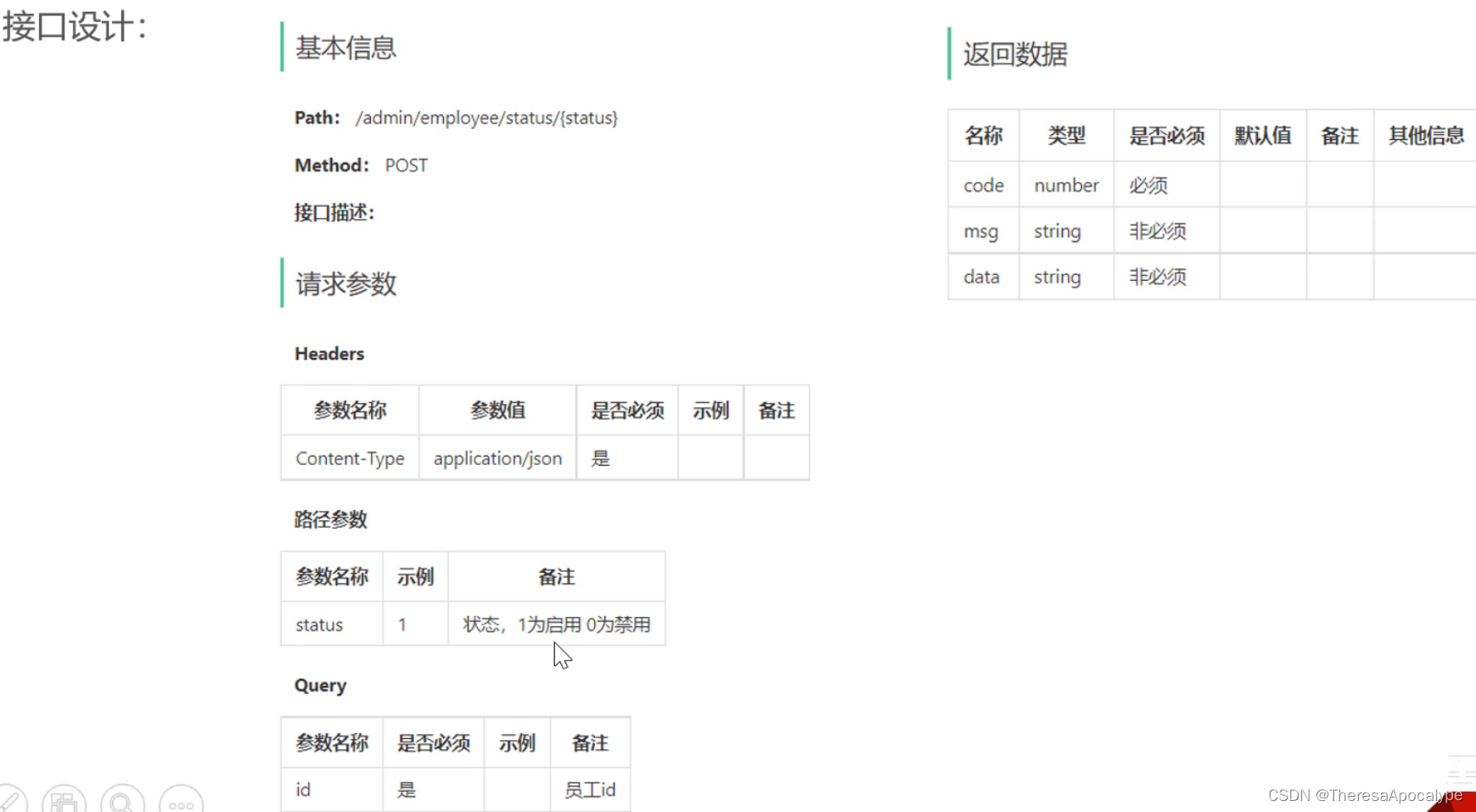Screen dimensions: 1476x812
Task: Click the 'Path:' label
Action: [317, 118]
